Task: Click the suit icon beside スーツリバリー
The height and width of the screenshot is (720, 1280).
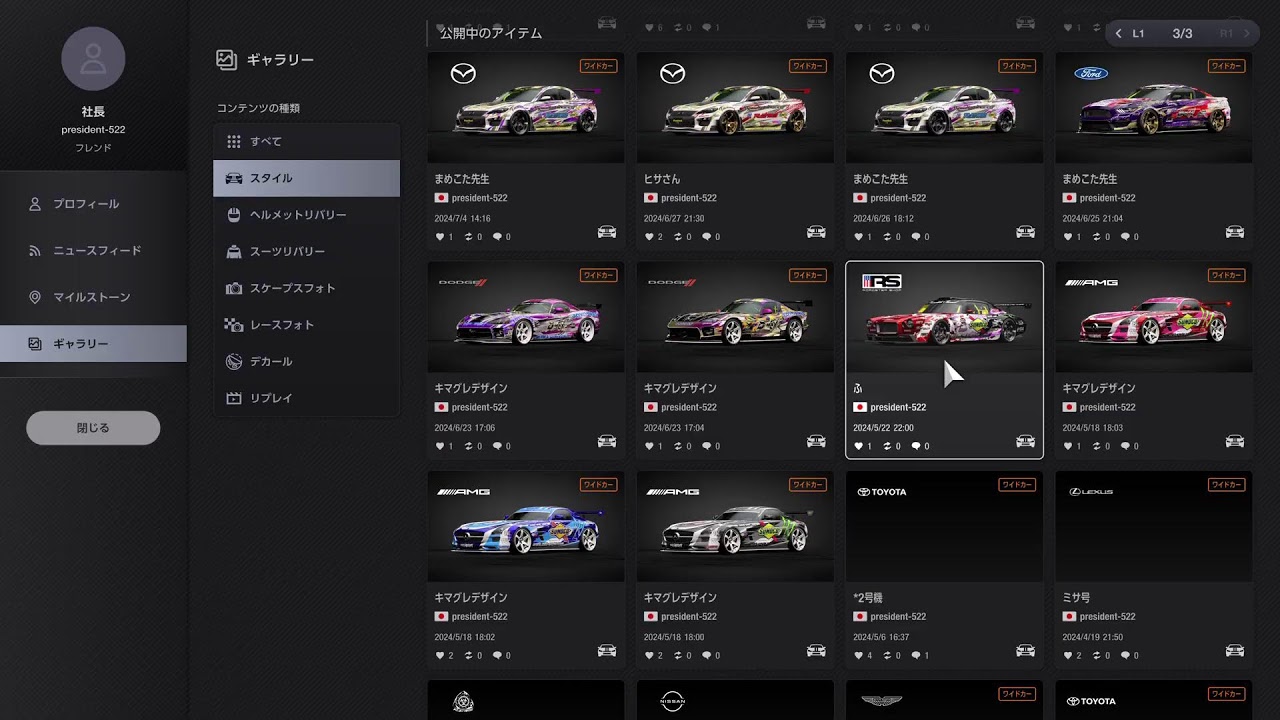Action: 234,252
